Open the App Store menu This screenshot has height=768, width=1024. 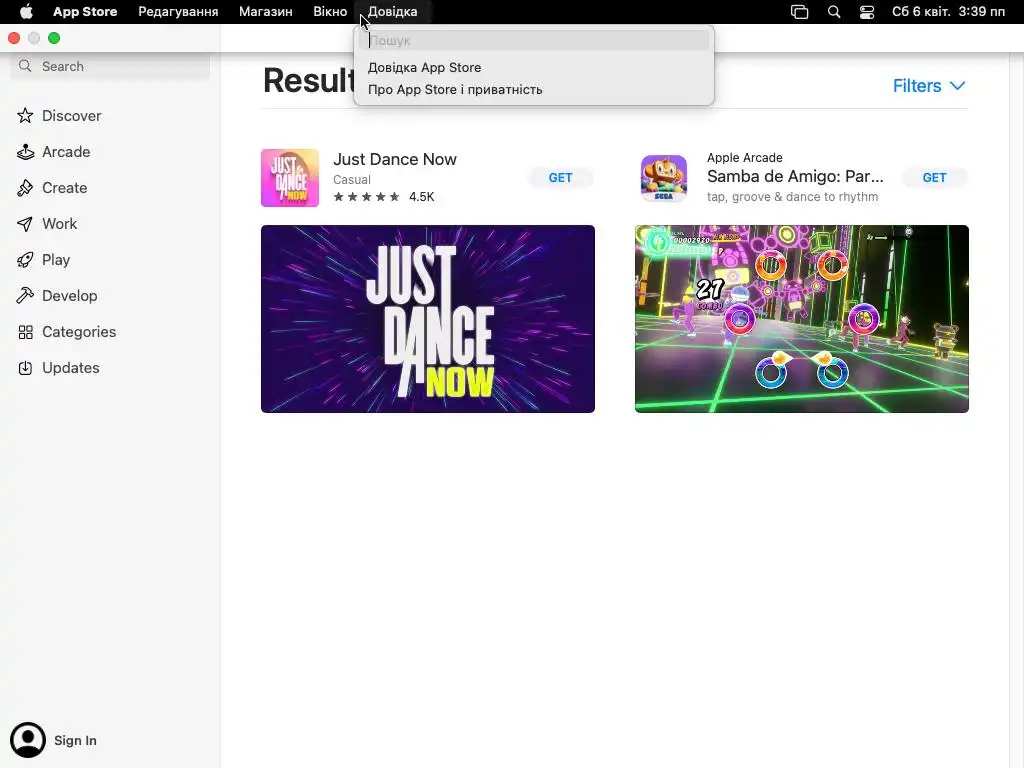point(85,12)
